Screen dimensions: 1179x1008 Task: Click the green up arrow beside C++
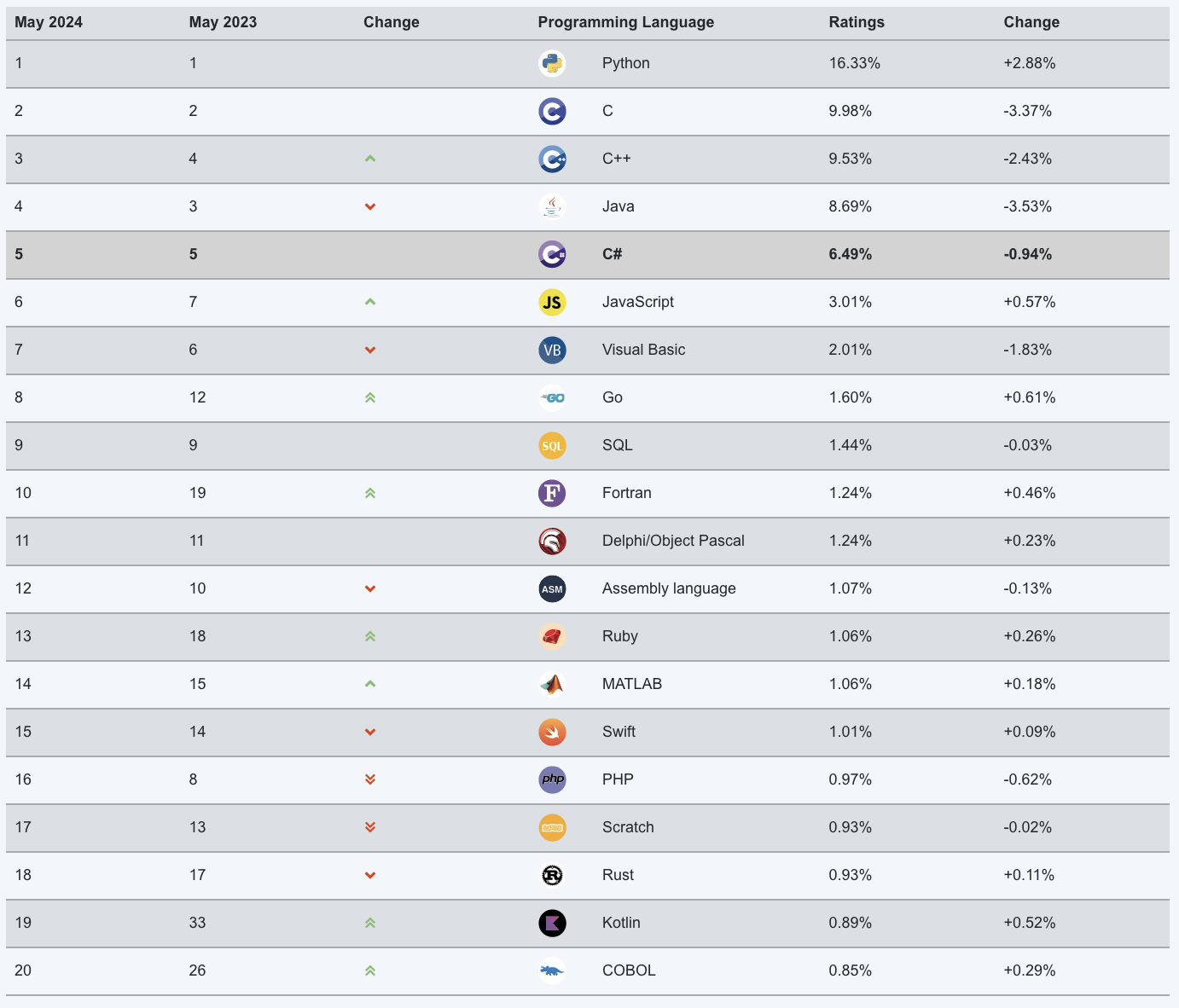click(x=370, y=159)
